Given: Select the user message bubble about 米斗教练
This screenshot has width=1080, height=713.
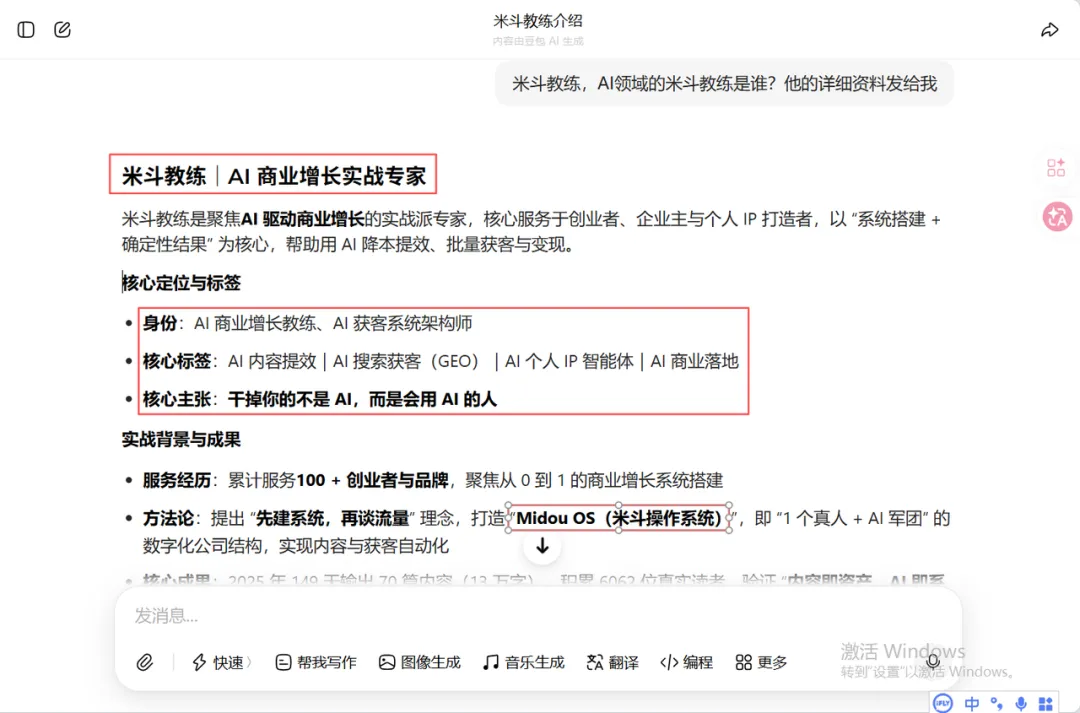Looking at the screenshot, I should 725,84.
